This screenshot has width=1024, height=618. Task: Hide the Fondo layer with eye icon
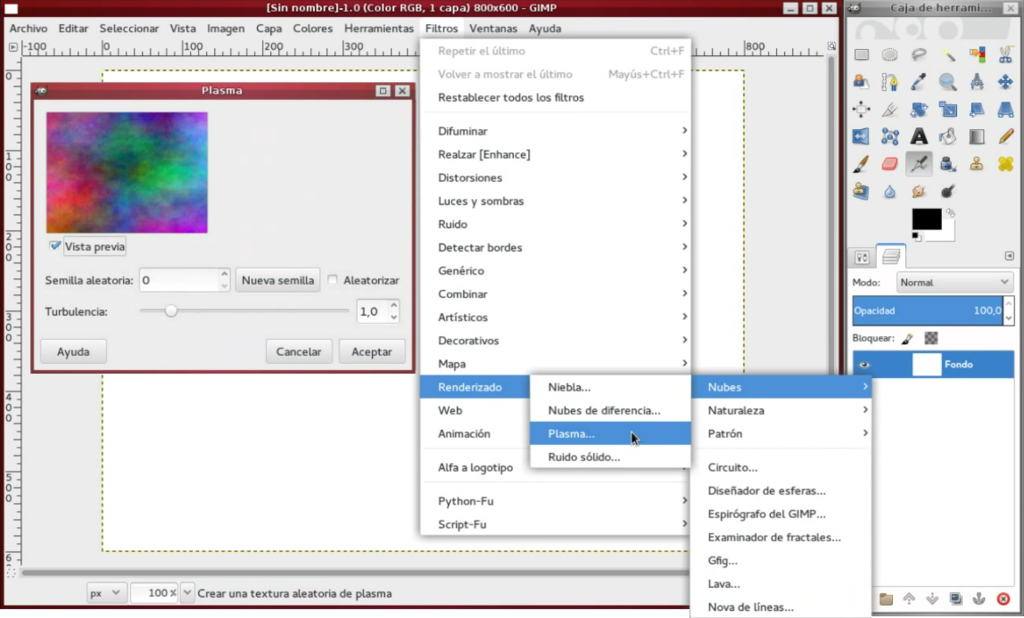coord(865,365)
